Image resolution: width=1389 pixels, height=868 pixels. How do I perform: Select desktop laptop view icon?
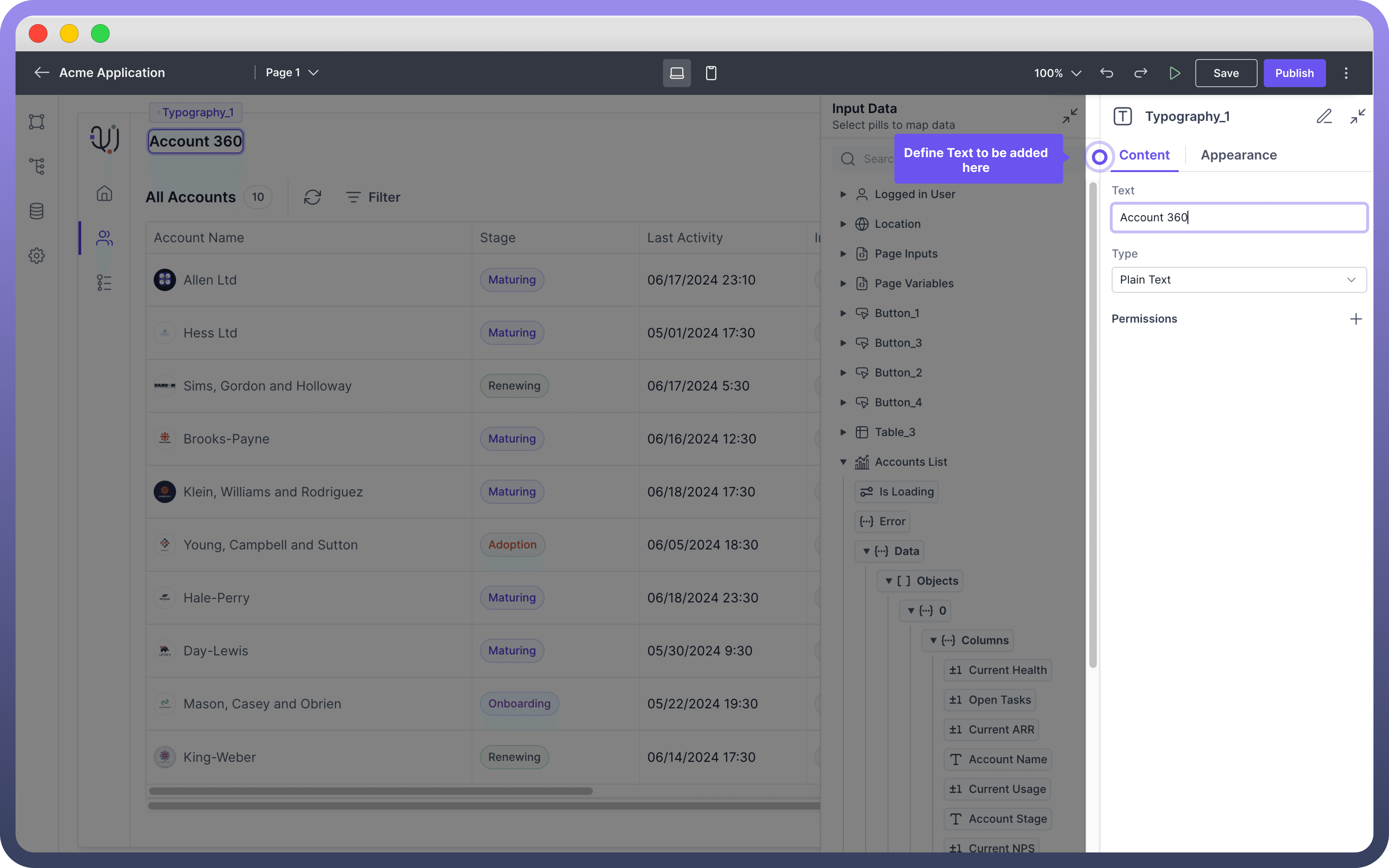click(677, 73)
